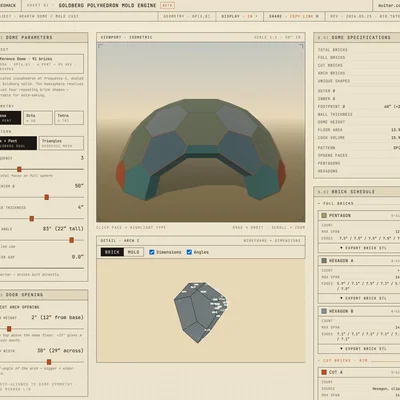Click the BETA badge in the header
Viewport: 400px width, 400px height.
[167, 6]
